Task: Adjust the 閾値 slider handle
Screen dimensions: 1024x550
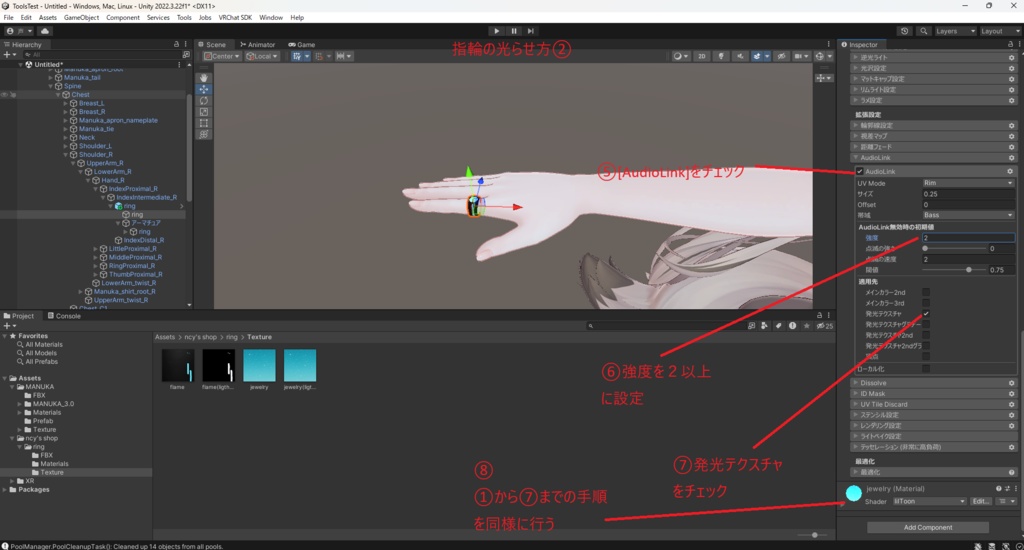Action: point(968,270)
